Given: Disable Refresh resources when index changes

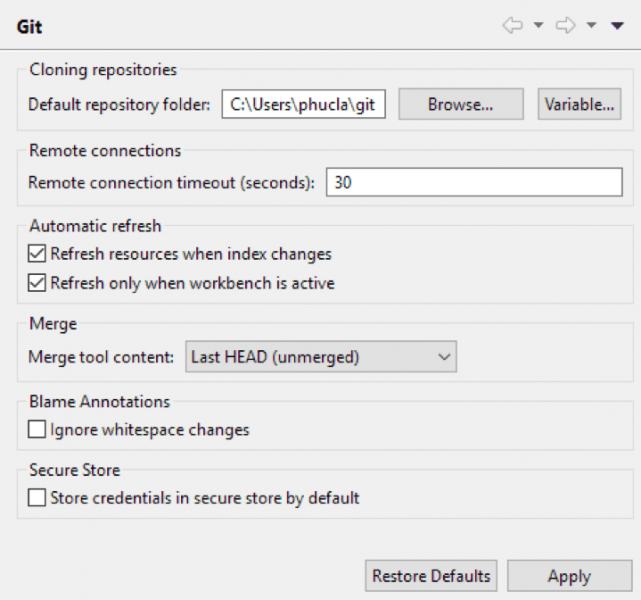Looking at the screenshot, I should pyautogui.click(x=37, y=254).
